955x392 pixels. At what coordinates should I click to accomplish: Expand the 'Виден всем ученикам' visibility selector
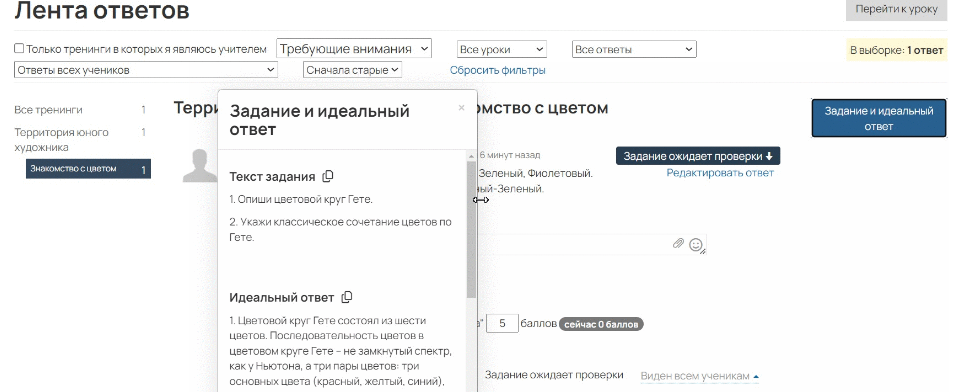(x=700, y=376)
